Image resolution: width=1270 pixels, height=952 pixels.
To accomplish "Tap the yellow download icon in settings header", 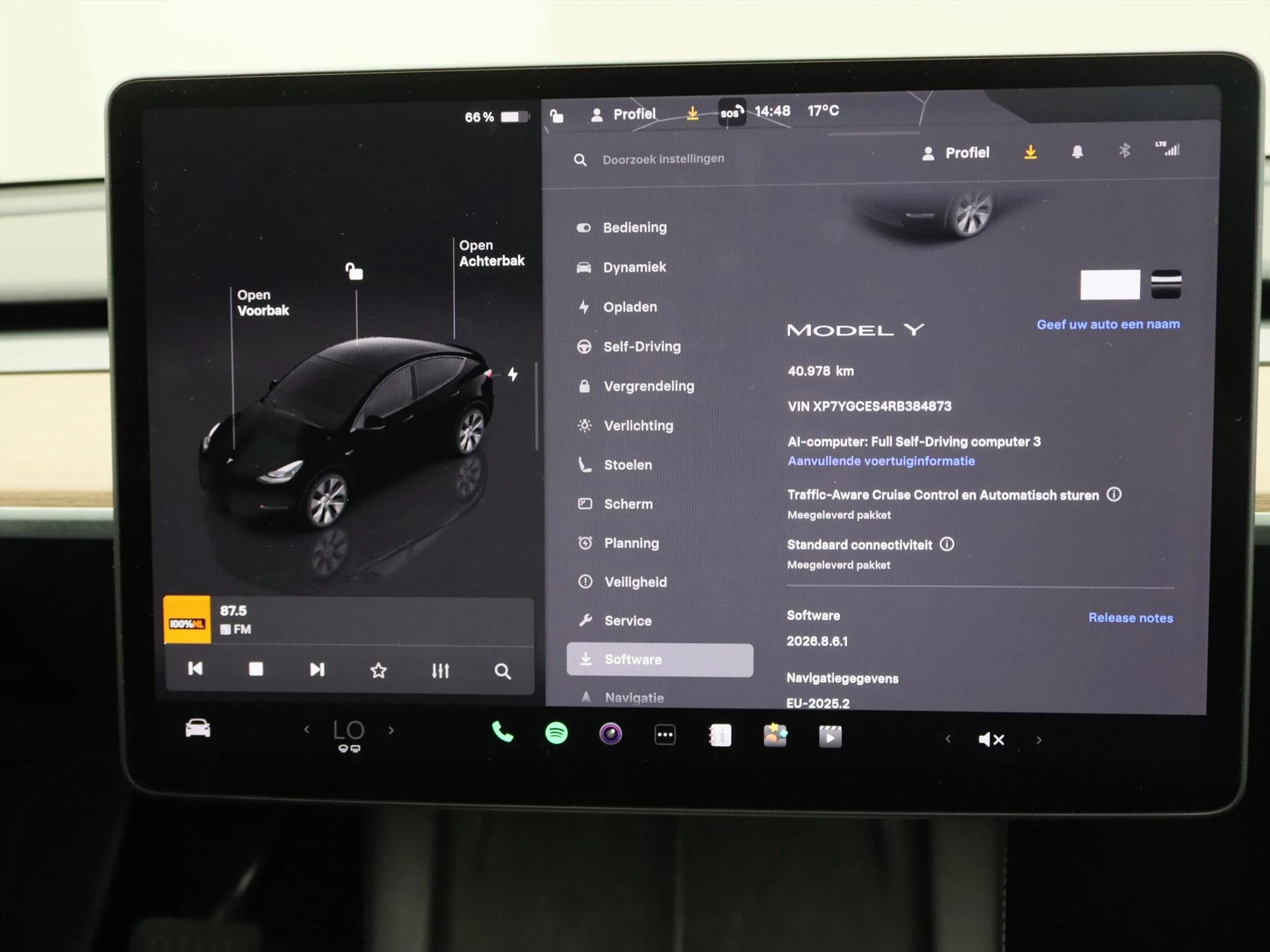I will [x=1031, y=153].
